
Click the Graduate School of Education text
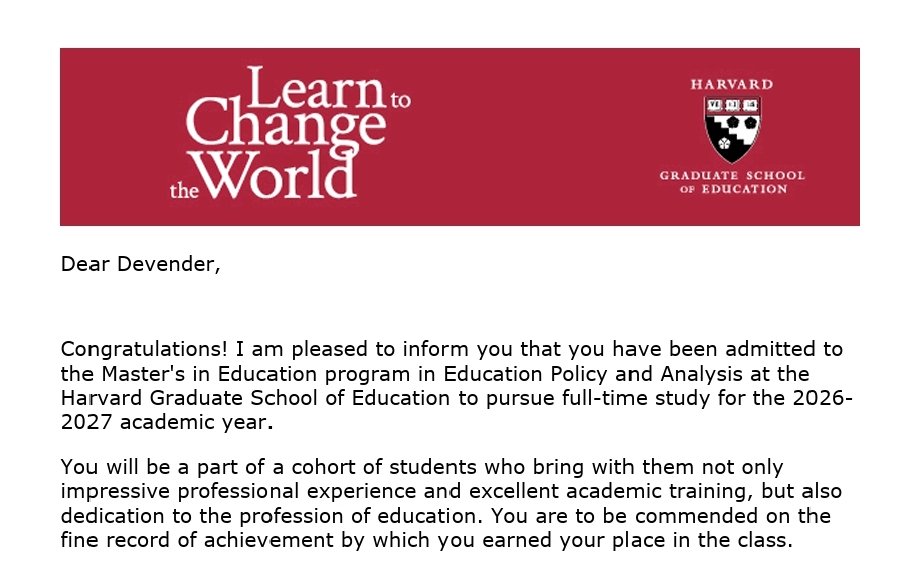point(732,182)
